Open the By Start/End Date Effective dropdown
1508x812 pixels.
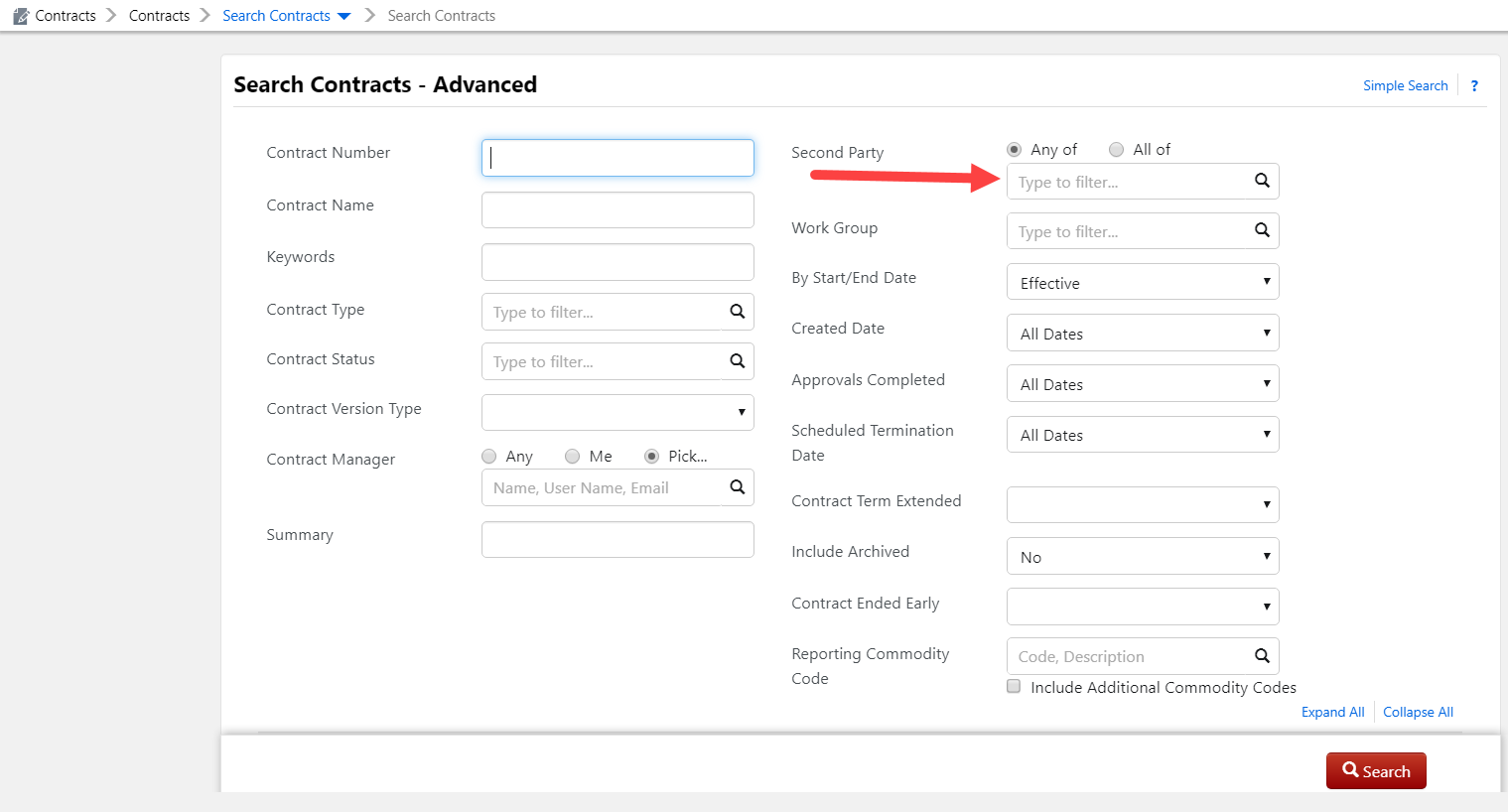(x=1143, y=282)
